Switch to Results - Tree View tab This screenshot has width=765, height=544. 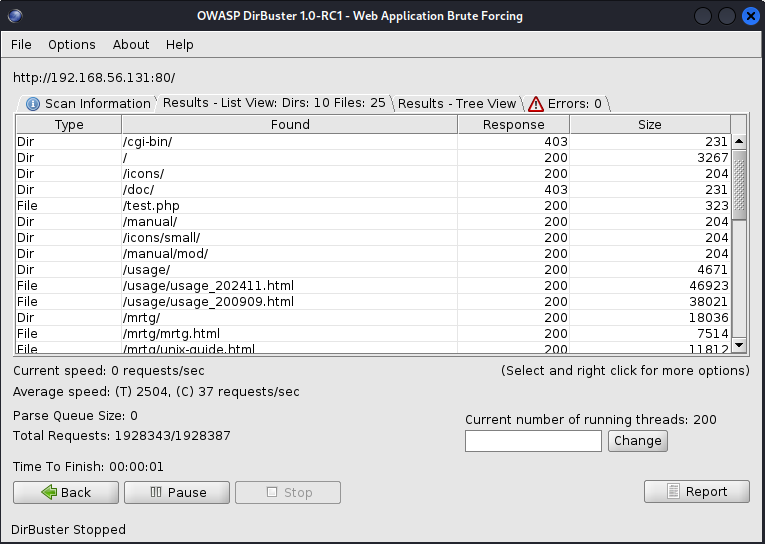(457, 103)
